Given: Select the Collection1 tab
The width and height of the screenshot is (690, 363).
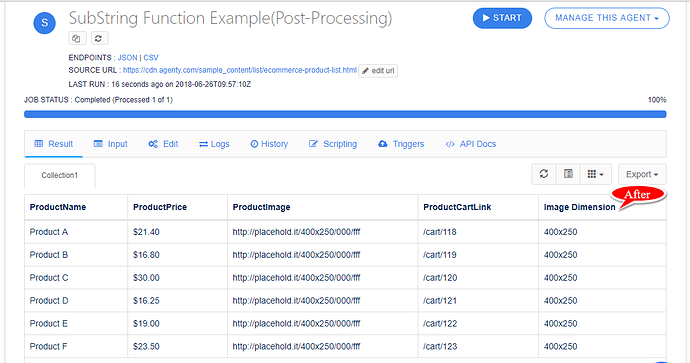Looking at the screenshot, I should (x=59, y=175).
